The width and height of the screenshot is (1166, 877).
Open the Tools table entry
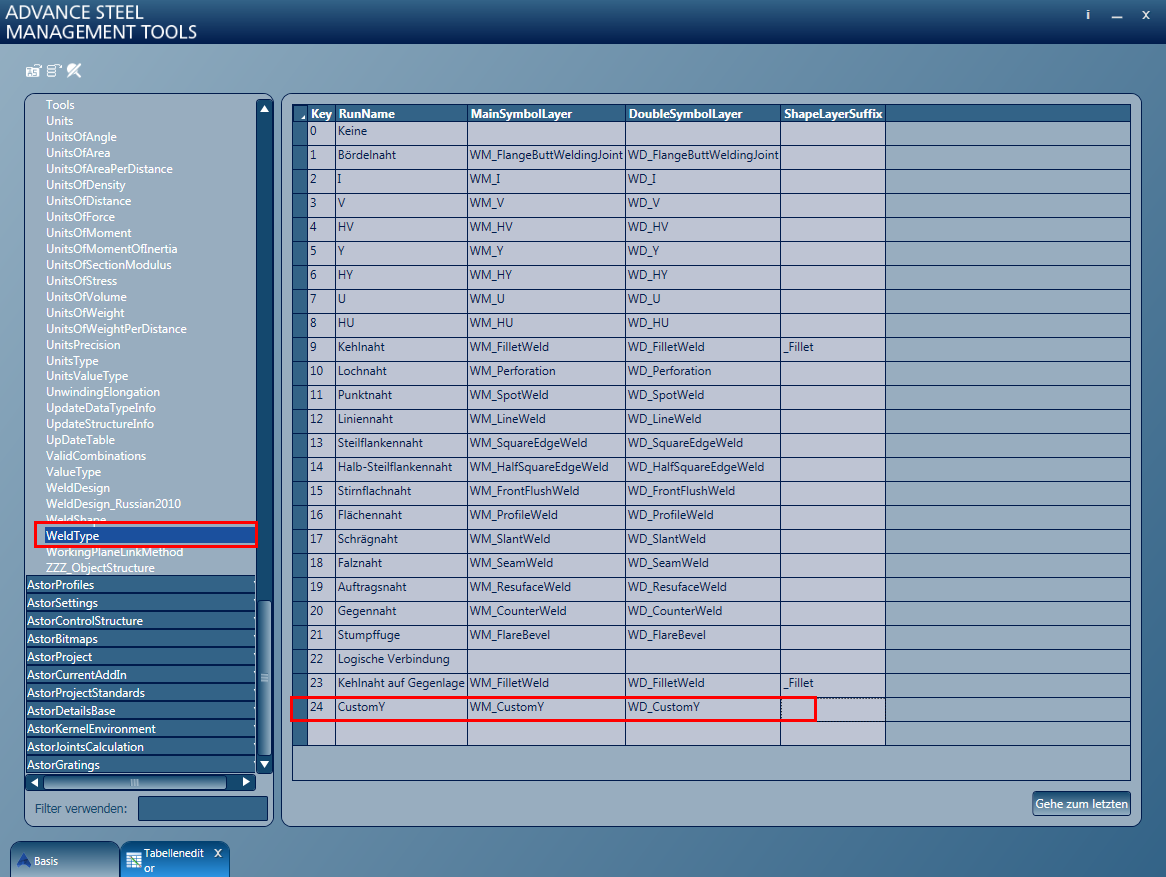coord(59,105)
